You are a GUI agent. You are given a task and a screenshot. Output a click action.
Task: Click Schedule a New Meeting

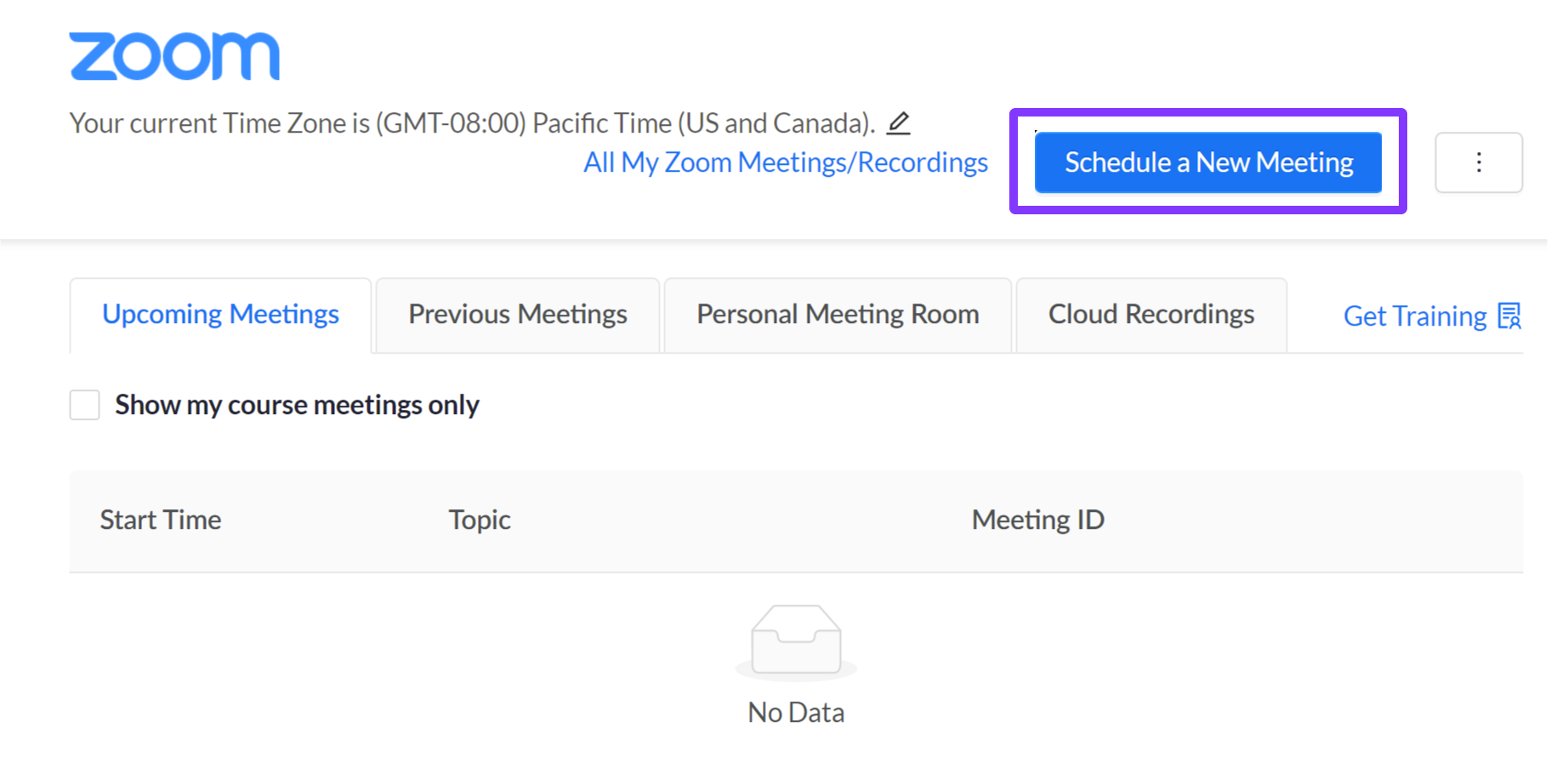click(x=1208, y=162)
